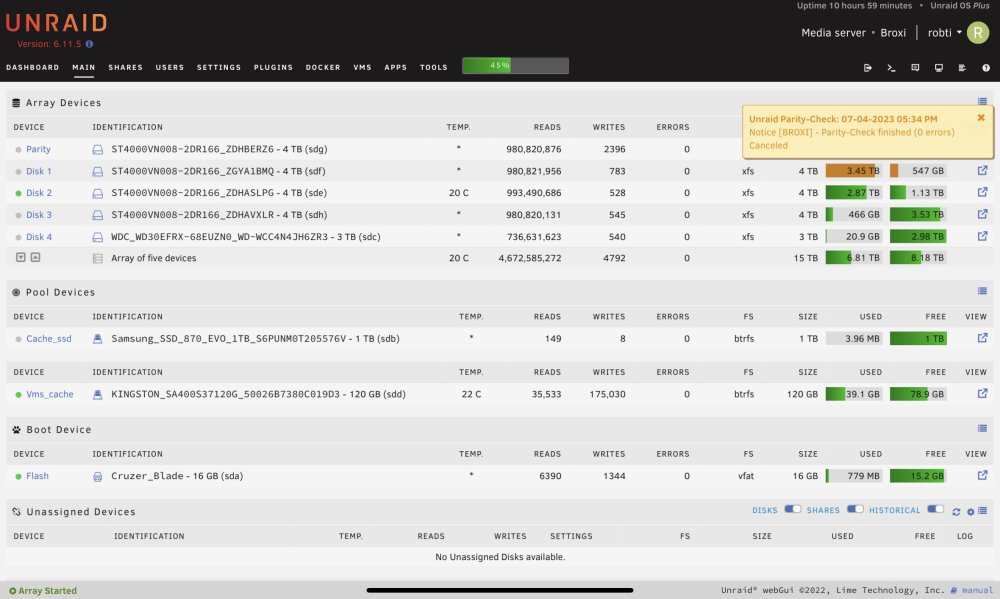This screenshot has height=599, width=1000.
Task: Open Disk 4 browse view icon
Action: (x=982, y=236)
